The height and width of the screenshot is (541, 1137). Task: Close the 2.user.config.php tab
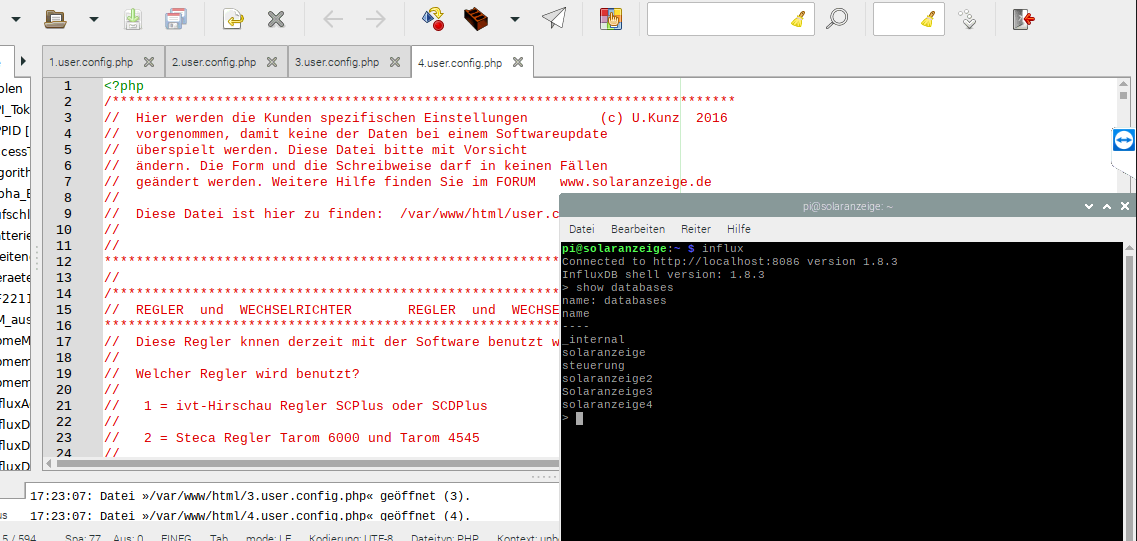(271, 62)
